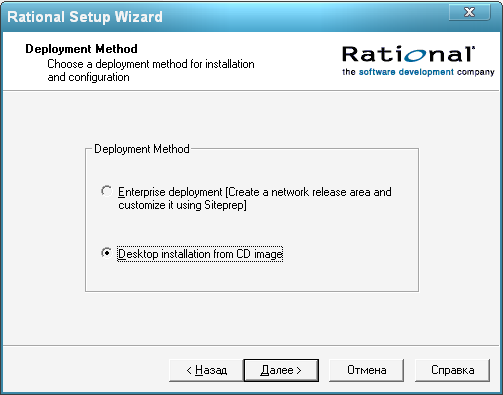Close the Rational Setup Wizard window
Image resolution: width=503 pixels, height=395 pixels.
(x=469, y=12)
